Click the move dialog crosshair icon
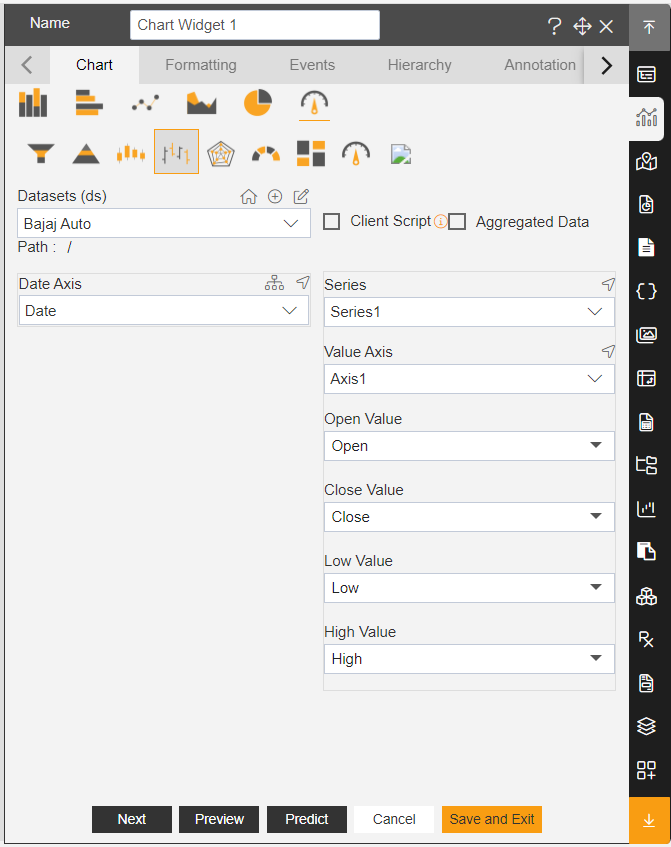The image size is (671, 847). [x=582, y=26]
